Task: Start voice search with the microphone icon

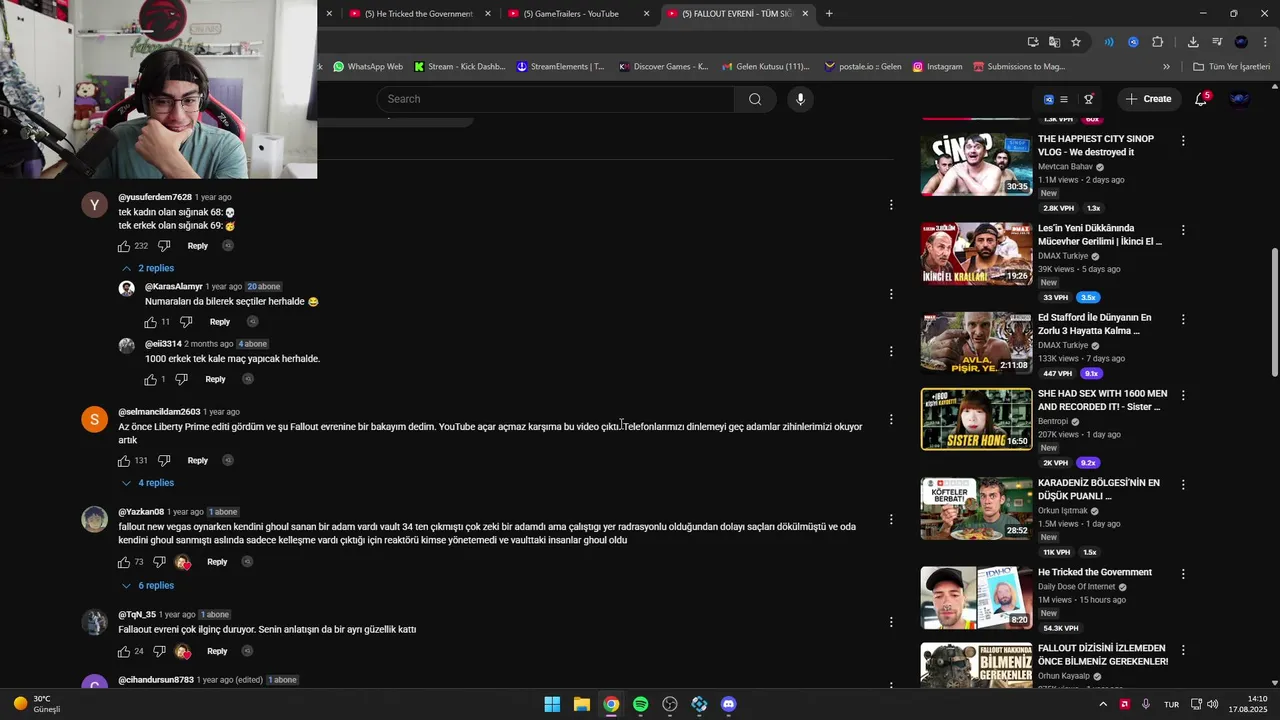Action: (x=800, y=99)
